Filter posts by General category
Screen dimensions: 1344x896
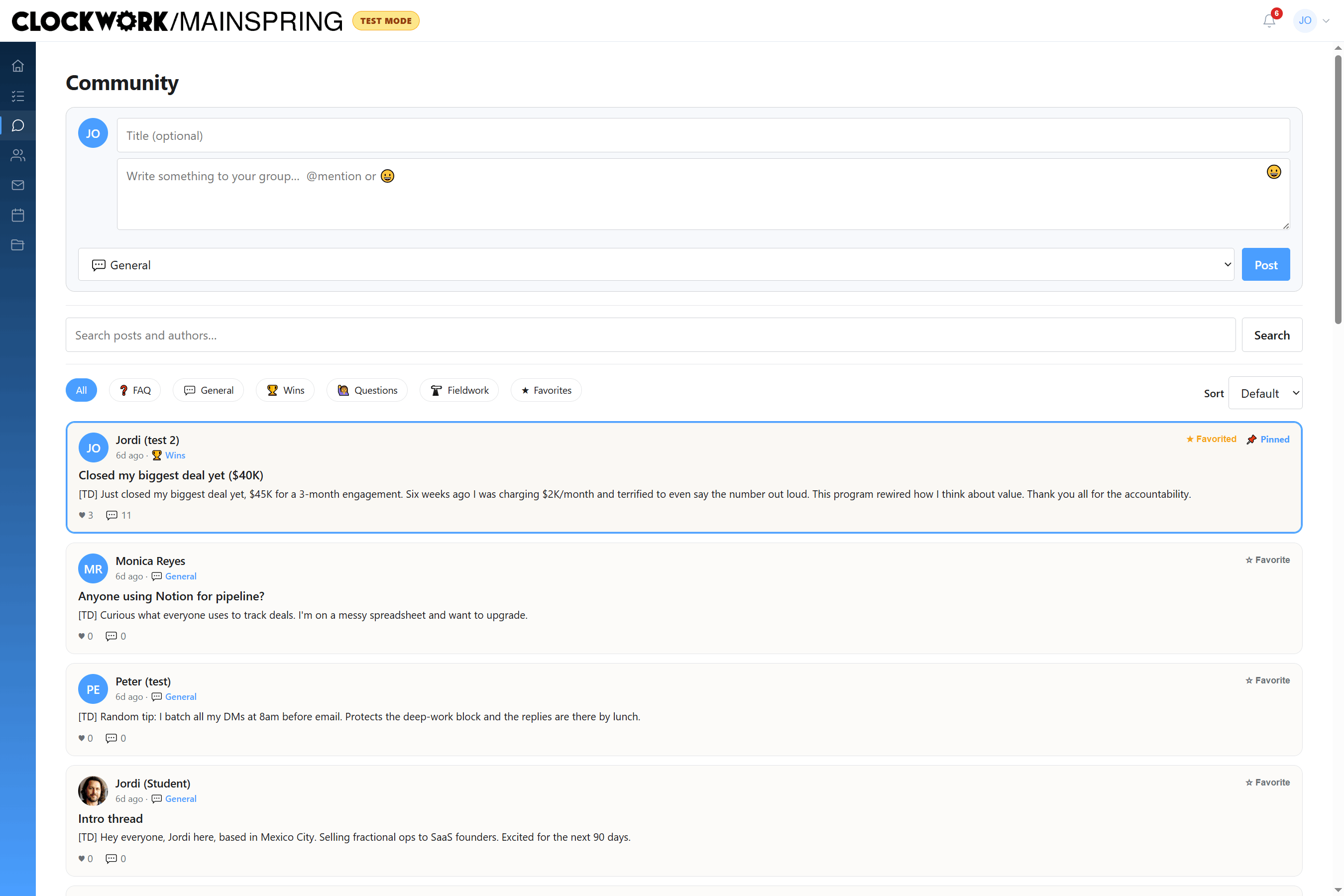pyautogui.click(x=209, y=390)
